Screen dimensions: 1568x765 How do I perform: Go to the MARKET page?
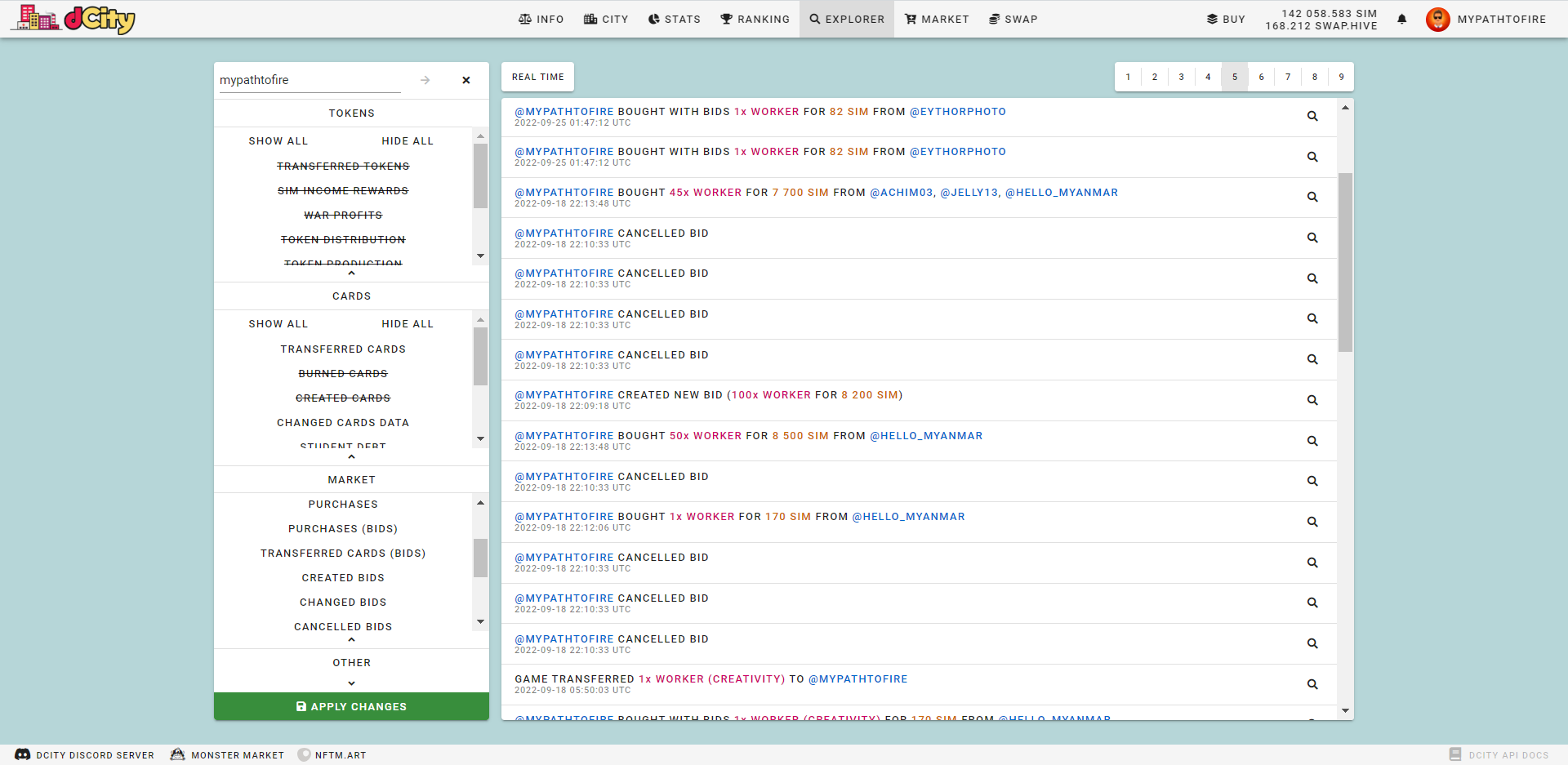[937, 20]
